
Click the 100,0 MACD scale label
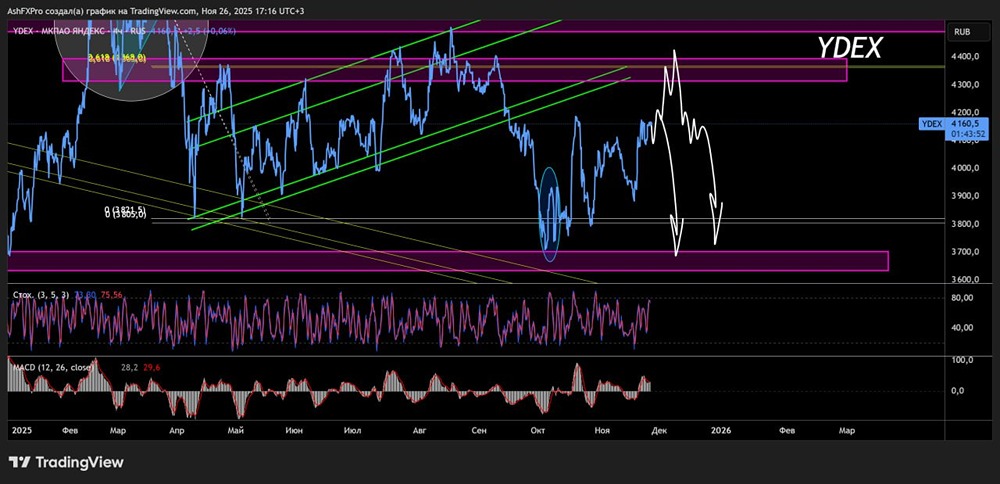[x=964, y=361]
